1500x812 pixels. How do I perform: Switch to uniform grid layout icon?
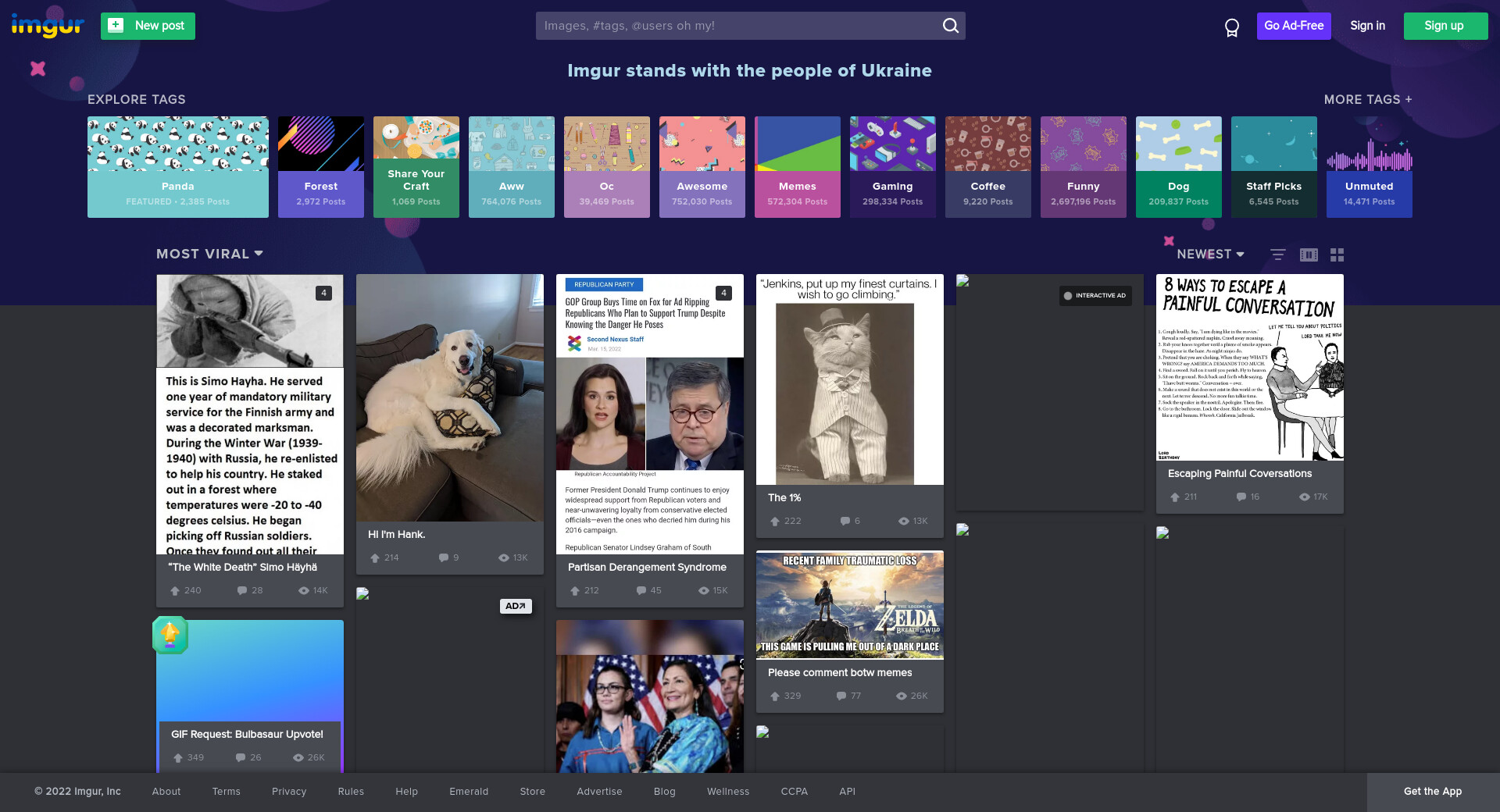coord(1337,255)
